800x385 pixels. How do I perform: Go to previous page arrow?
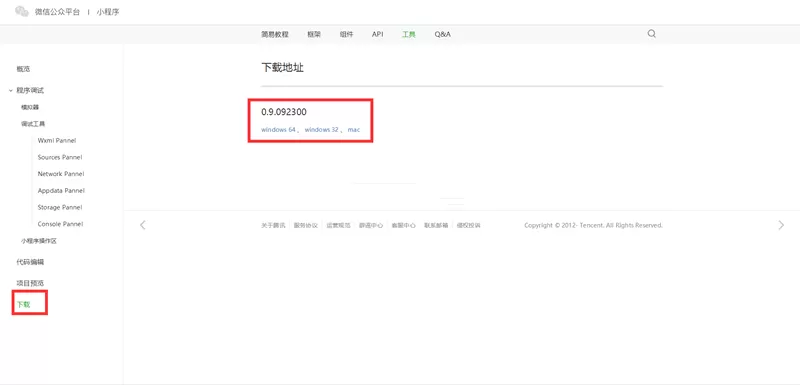coord(143,225)
